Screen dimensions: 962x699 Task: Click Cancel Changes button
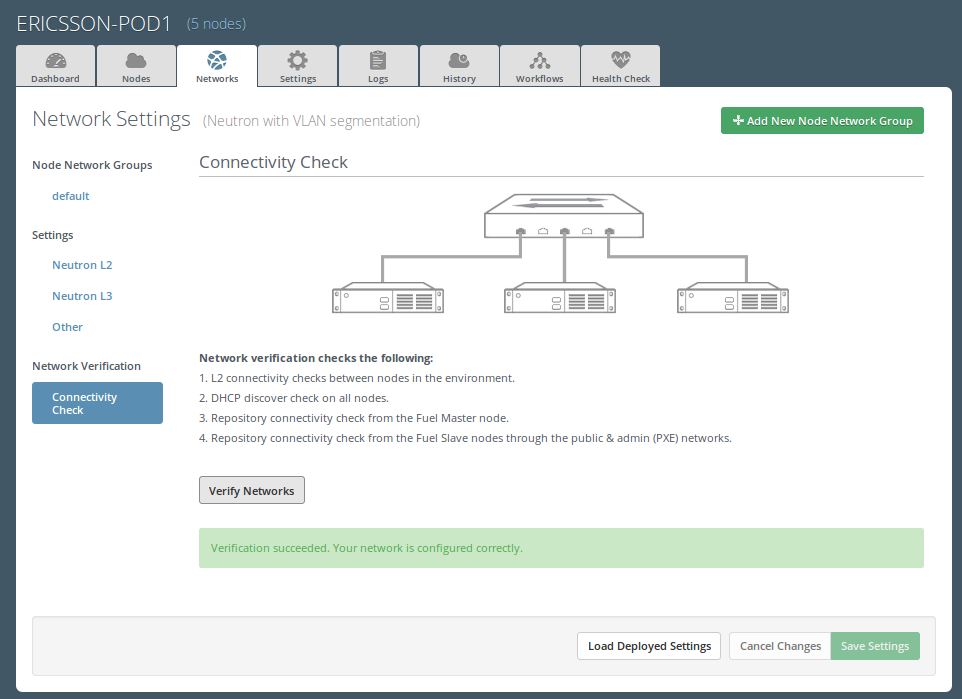click(780, 646)
